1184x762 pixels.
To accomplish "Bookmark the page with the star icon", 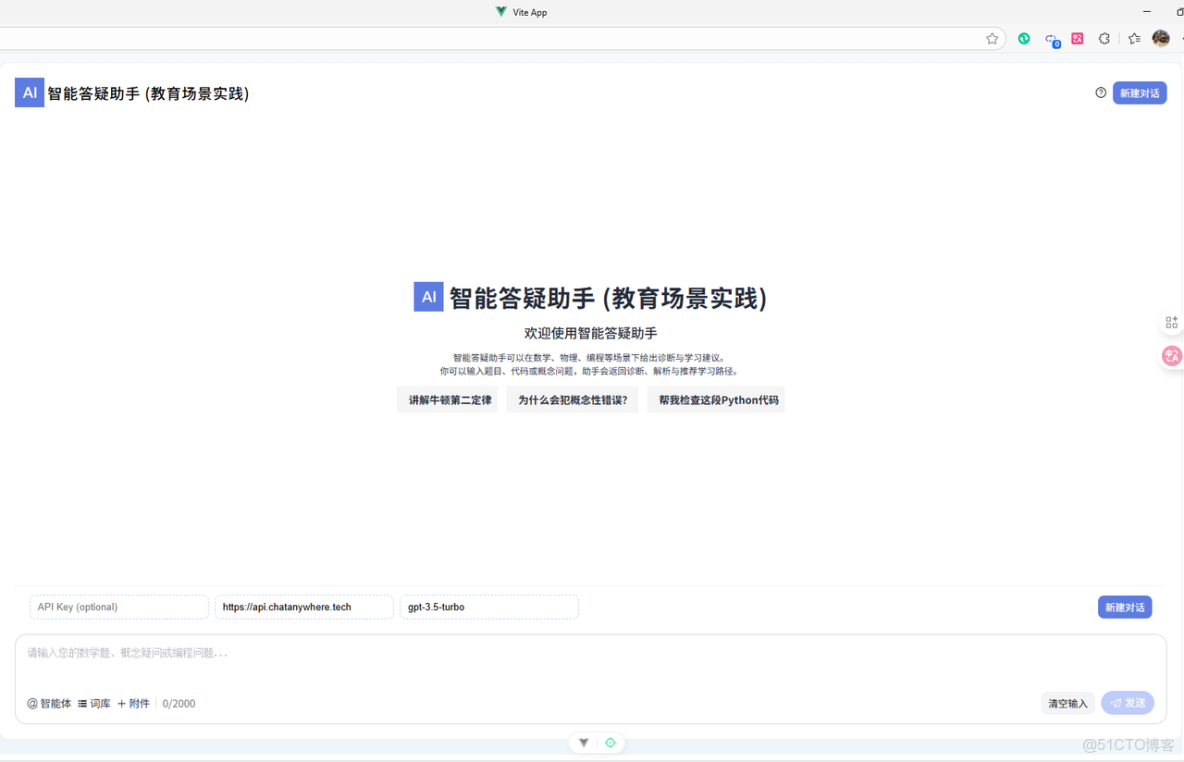I will pos(991,38).
